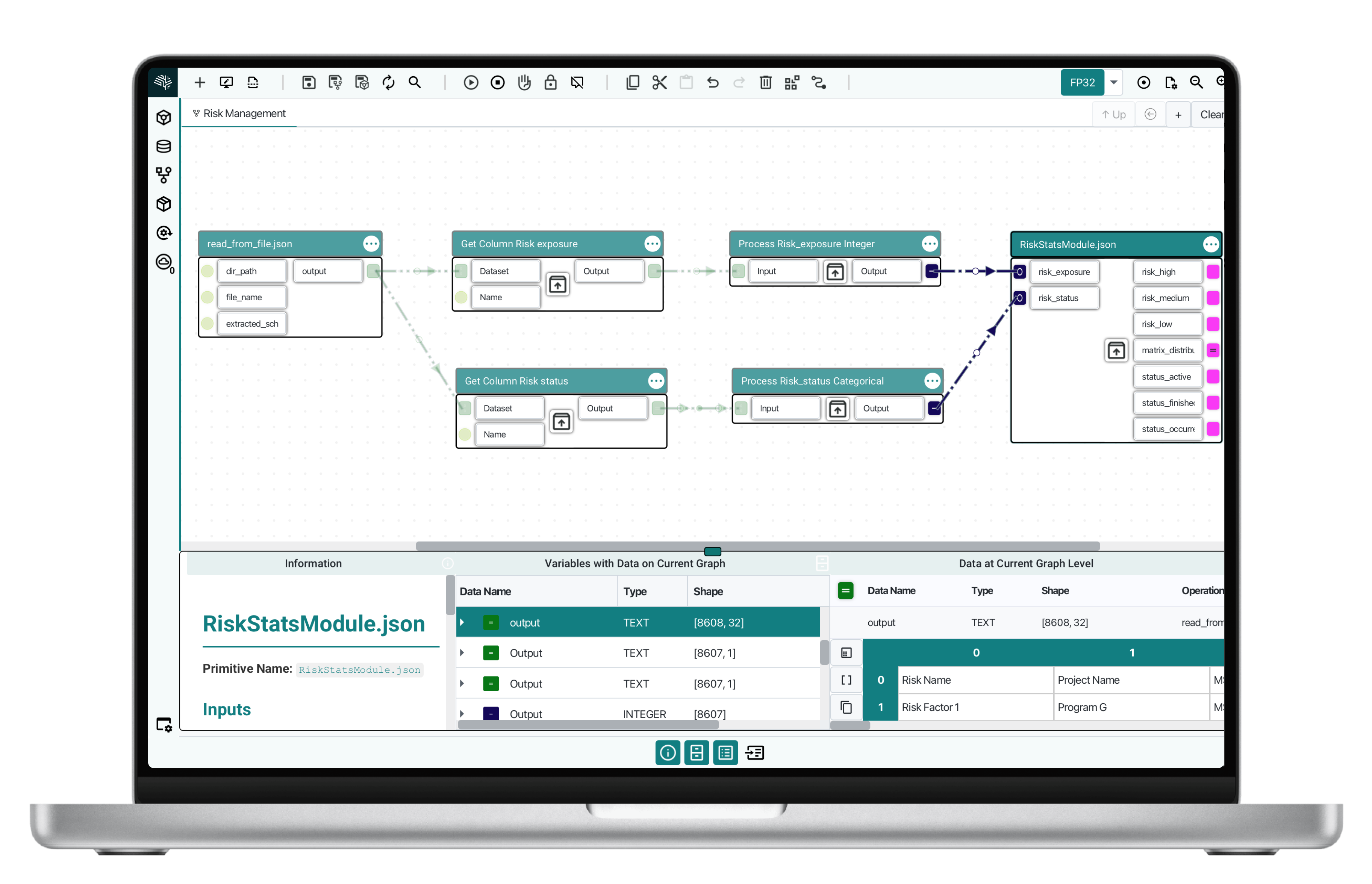Select the run/play execution icon in the toolbar
Screen dimensions: 1372x884
(471, 82)
